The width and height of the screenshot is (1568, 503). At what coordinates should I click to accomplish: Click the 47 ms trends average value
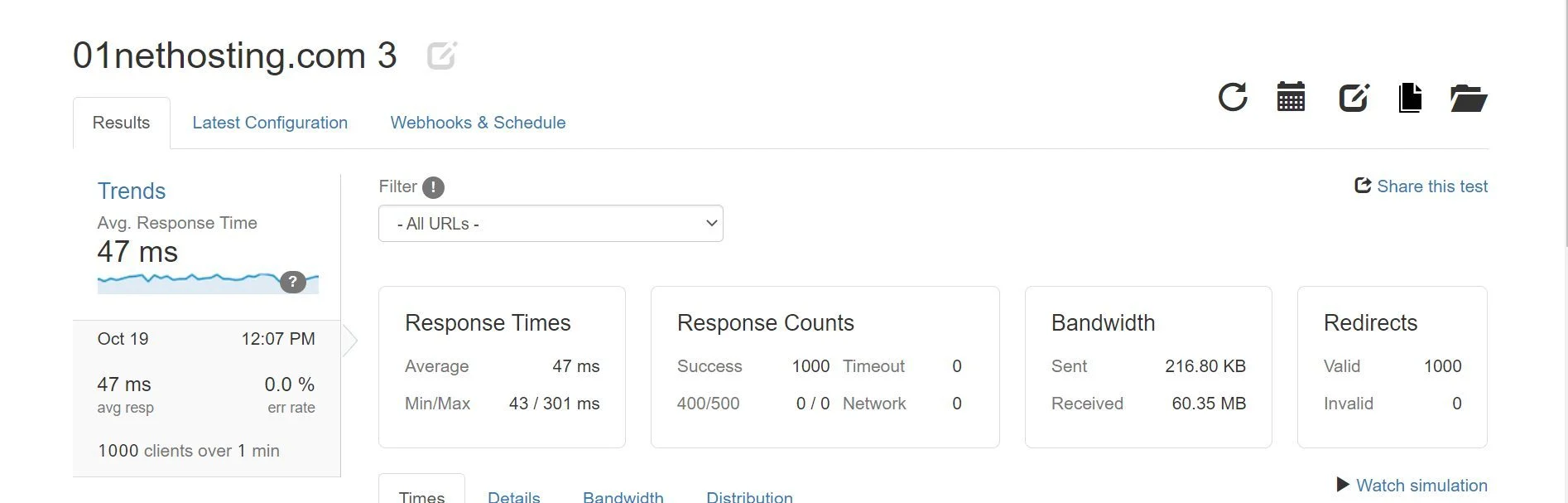pyautogui.click(x=137, y=252)
